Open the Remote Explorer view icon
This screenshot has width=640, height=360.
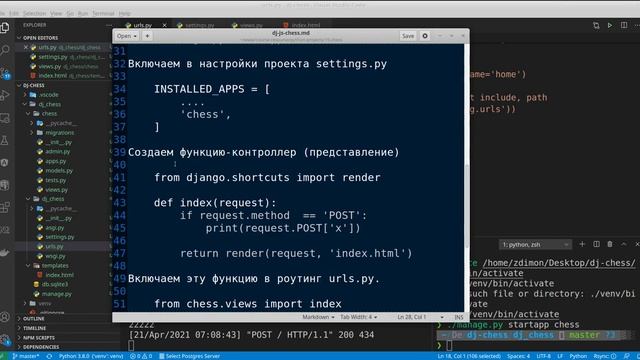(x=5, y=118)
